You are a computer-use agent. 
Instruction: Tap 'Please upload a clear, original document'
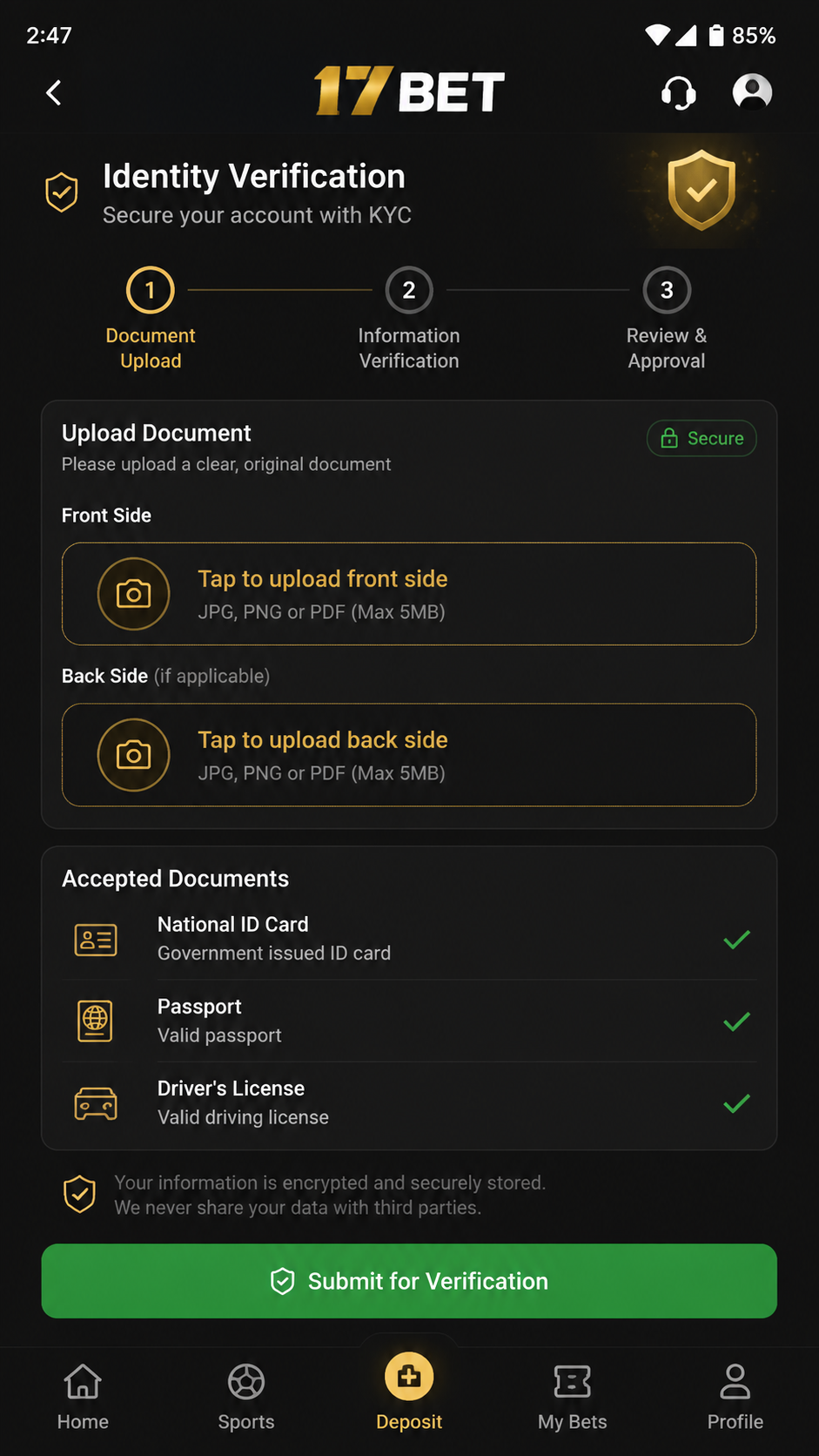[226, 464]
